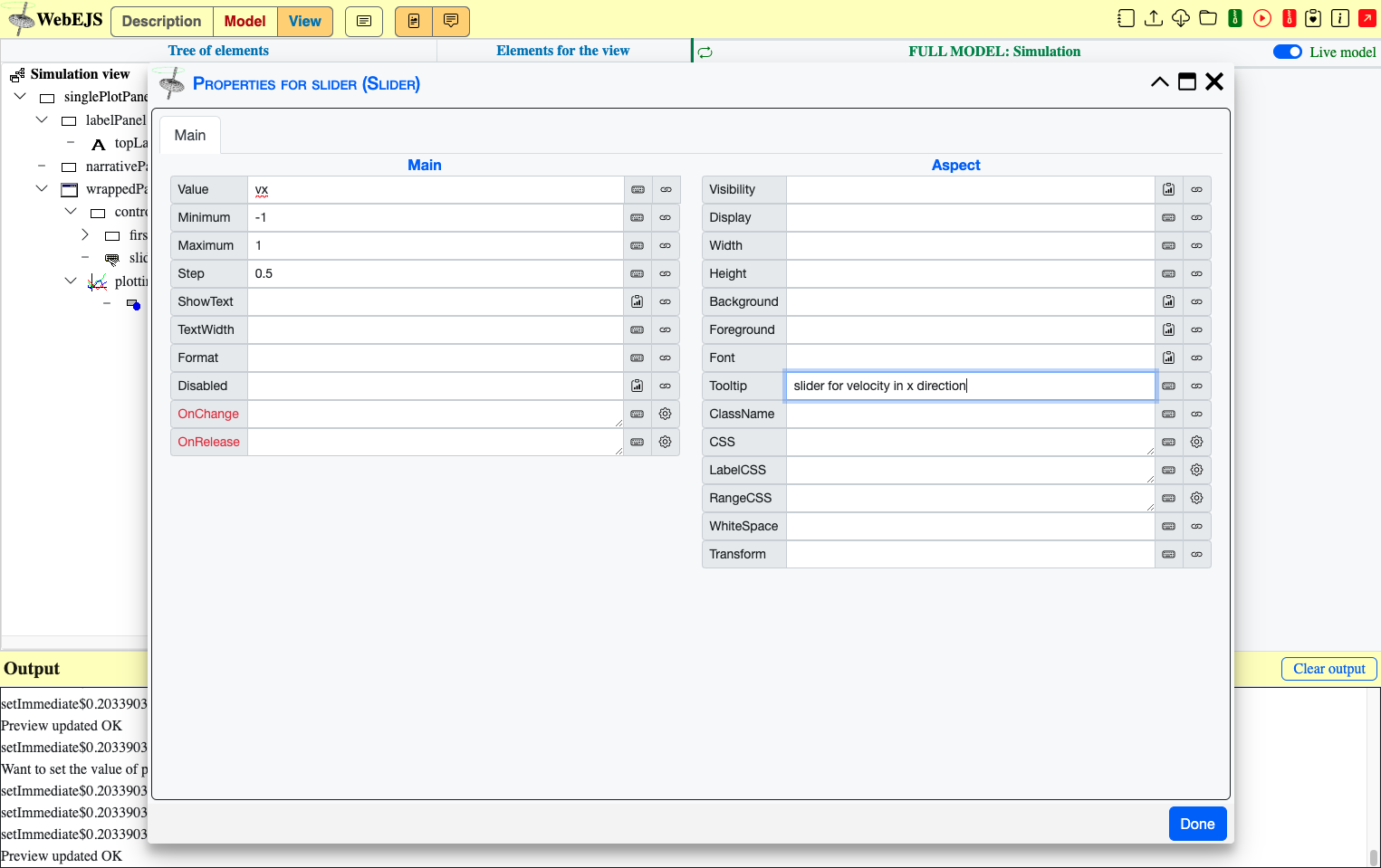Click keyboard icon for Tooltip property
Screen dimensions: 1381x868
pyautogui.click(x=1169, y=386)
